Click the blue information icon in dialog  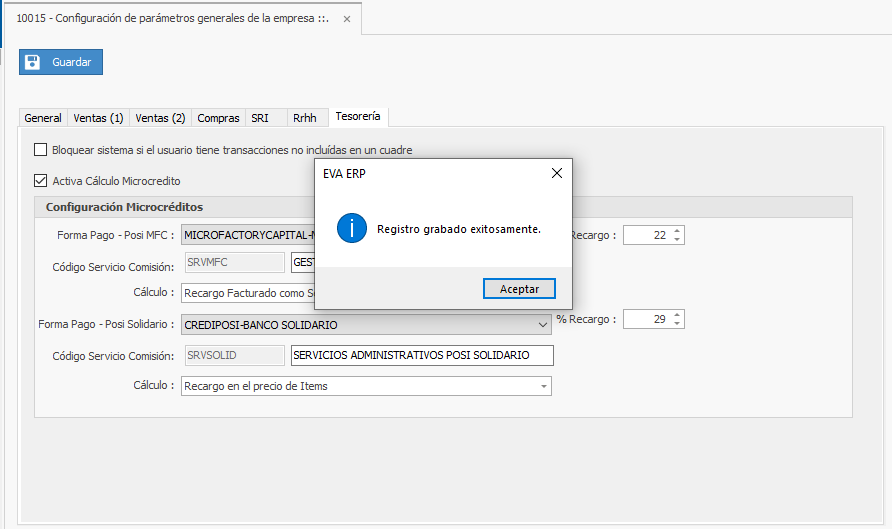coord(352,228)
